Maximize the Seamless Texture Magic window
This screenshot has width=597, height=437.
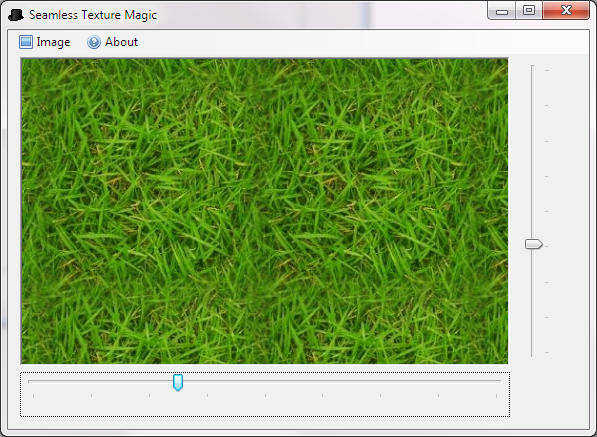point(529,11)
